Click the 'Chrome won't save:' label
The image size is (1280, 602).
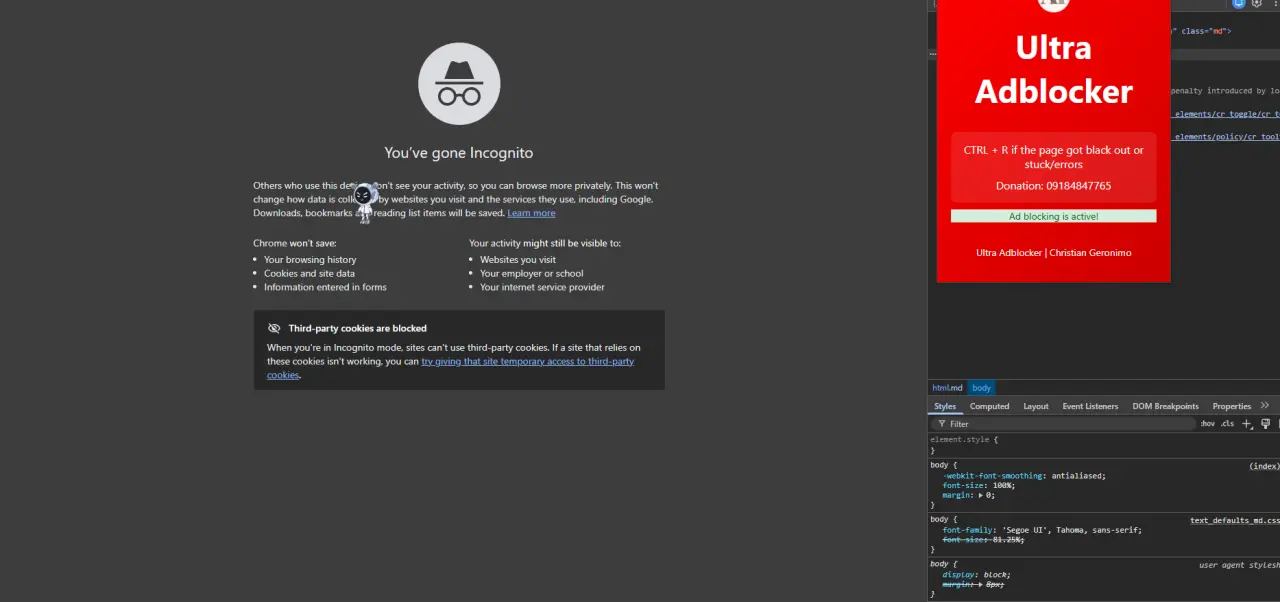tap(295, 243)
